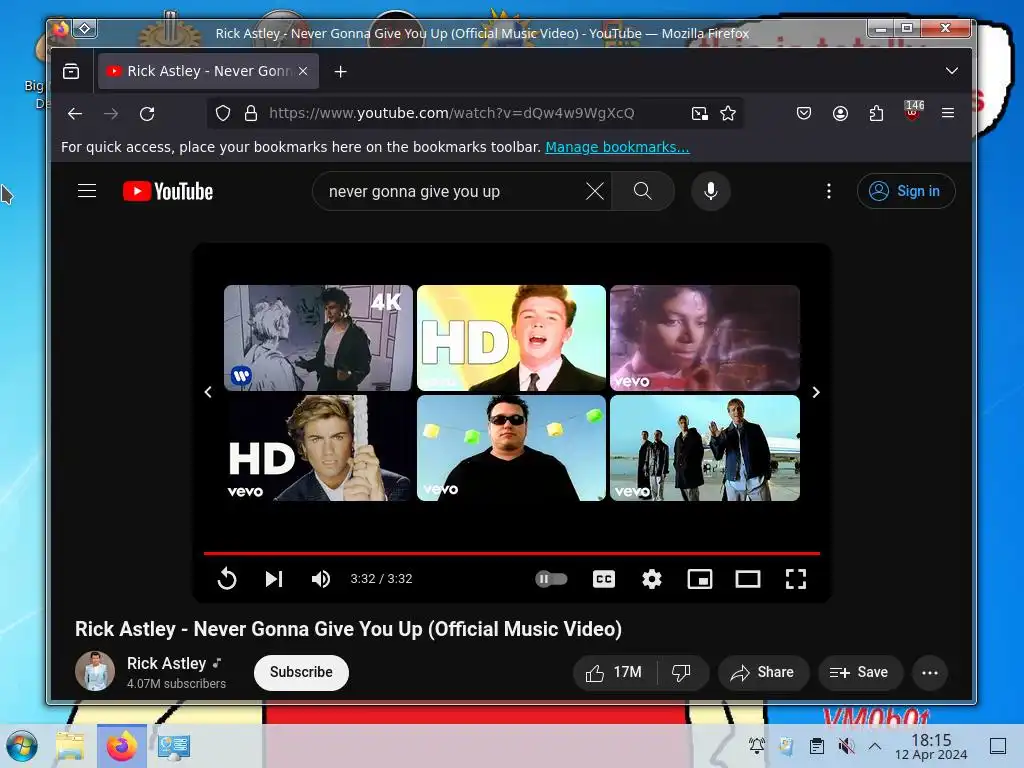The width and height of the screenshot is (1024, 768).
Task: Open Rick Astley channel avatar
Action: tap(95, 671)
